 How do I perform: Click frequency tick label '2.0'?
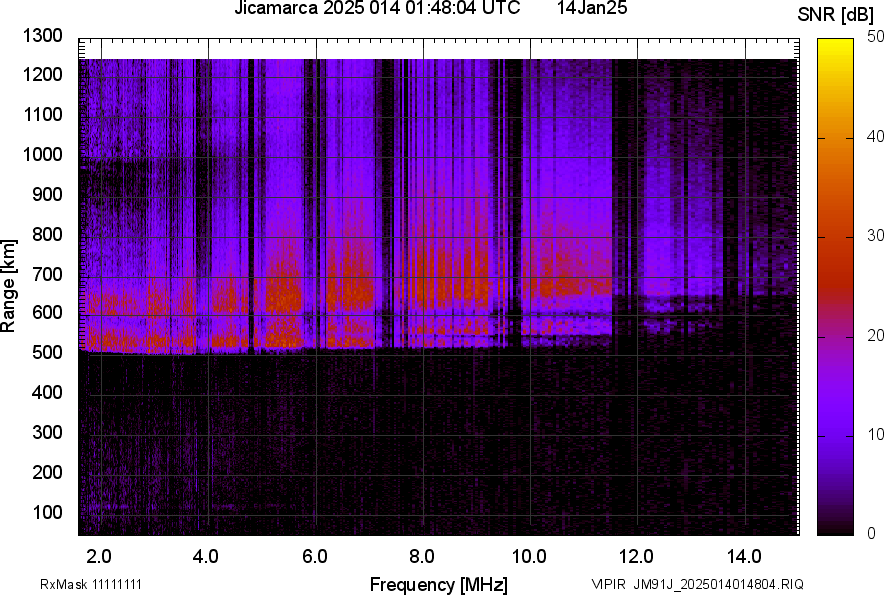(x=99, y=557)
